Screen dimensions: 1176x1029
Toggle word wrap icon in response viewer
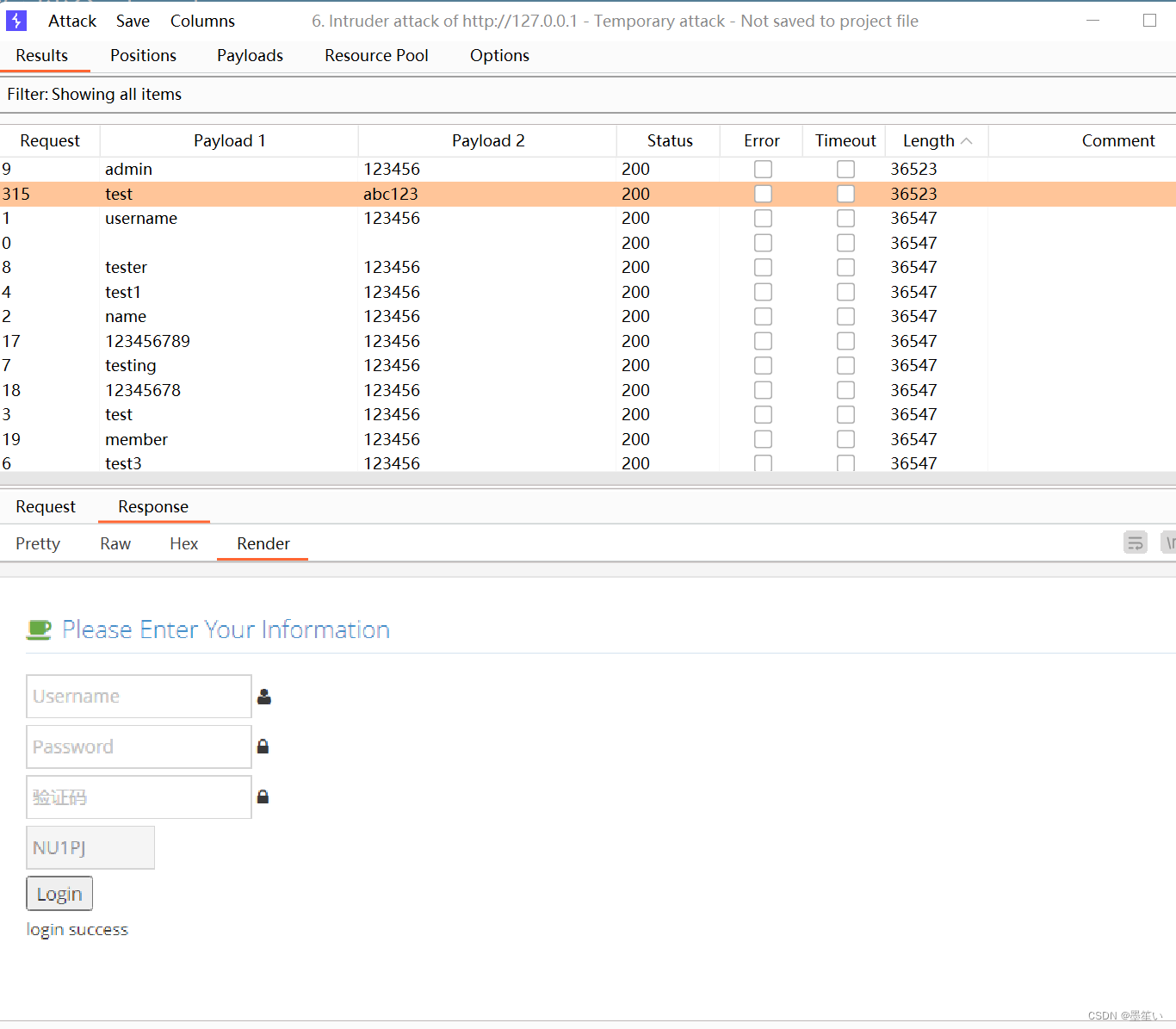click(1136, 542)
